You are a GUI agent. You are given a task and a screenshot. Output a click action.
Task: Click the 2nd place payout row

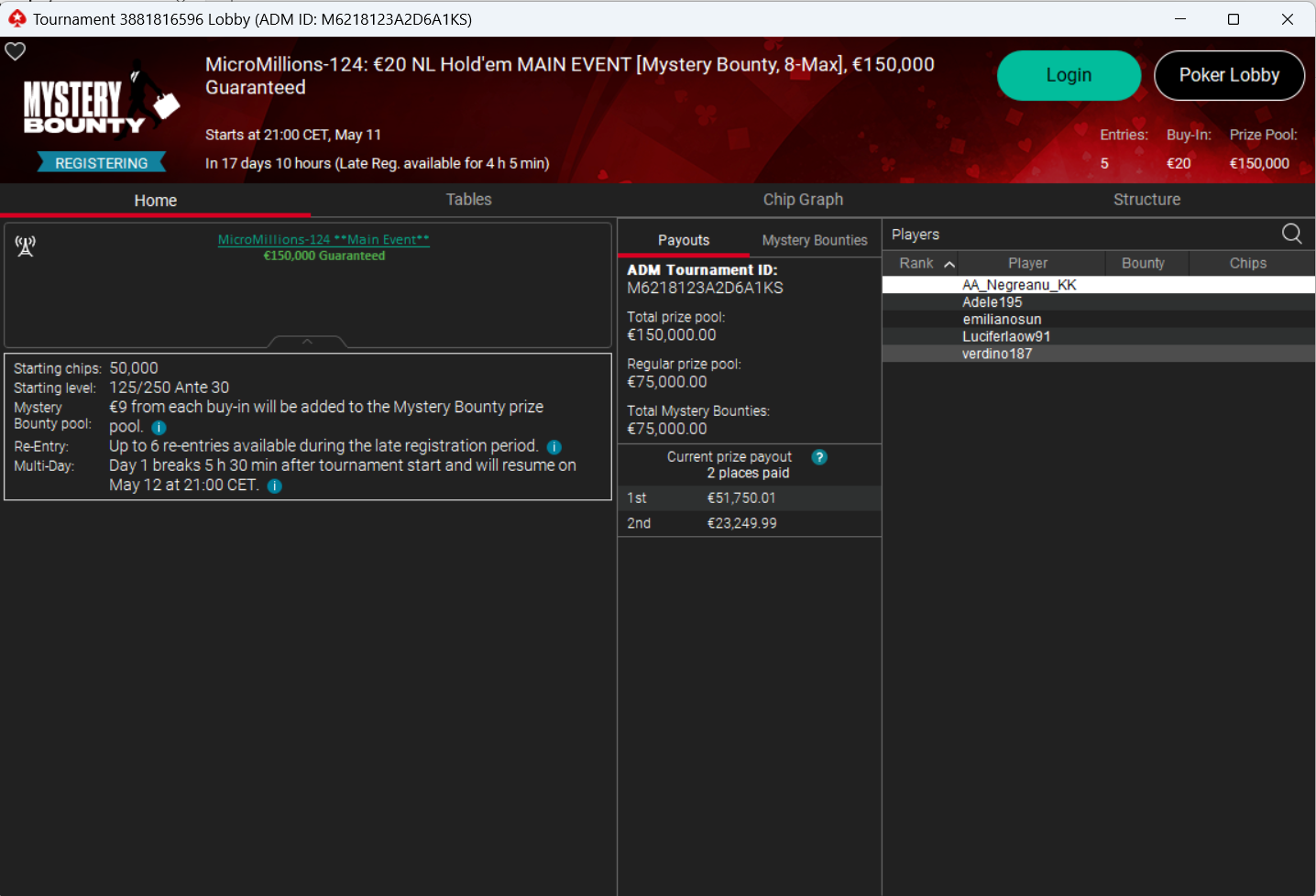pyautogui.click(x=750, y=523)
